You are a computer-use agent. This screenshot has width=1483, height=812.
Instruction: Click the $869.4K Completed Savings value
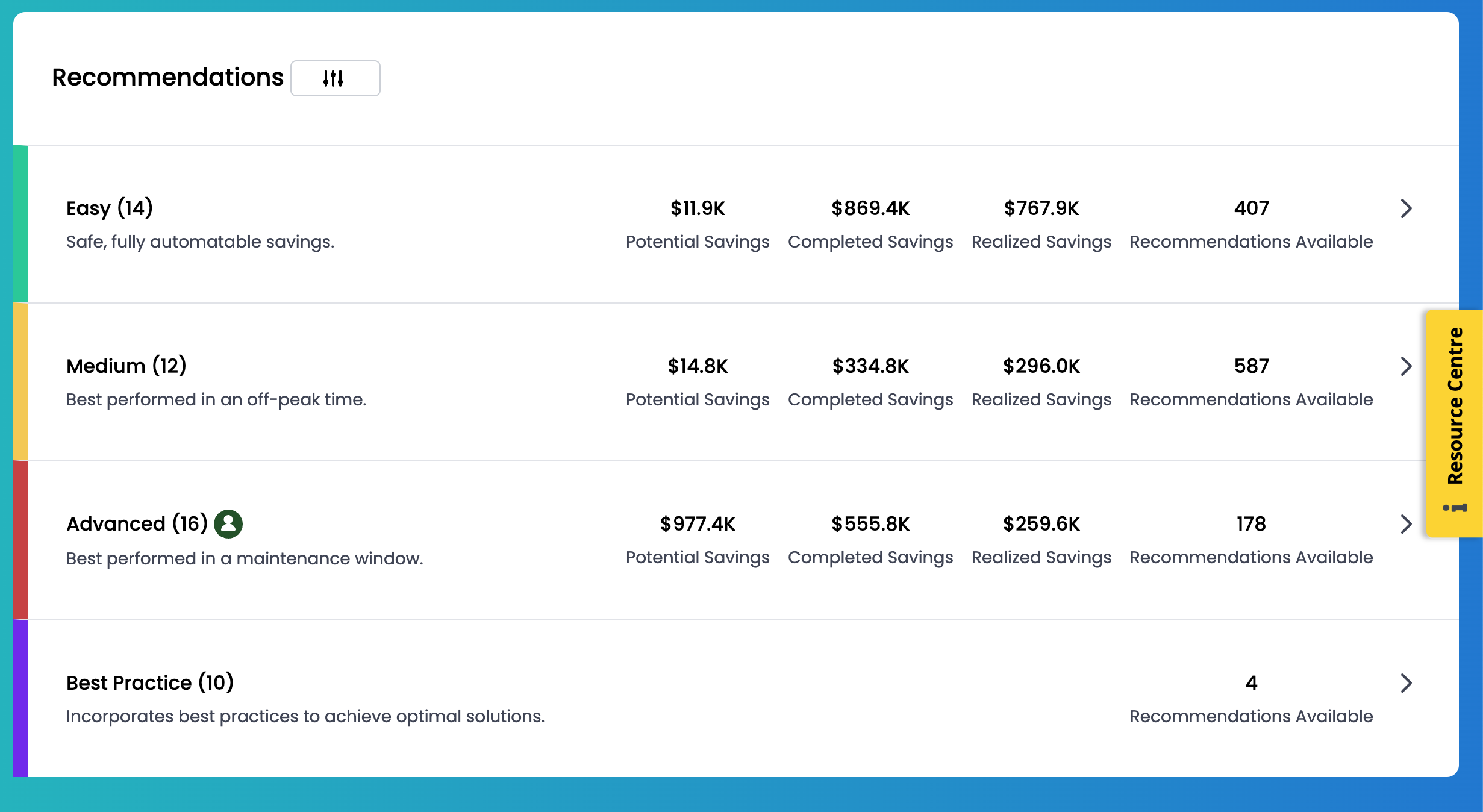[870, 208]
